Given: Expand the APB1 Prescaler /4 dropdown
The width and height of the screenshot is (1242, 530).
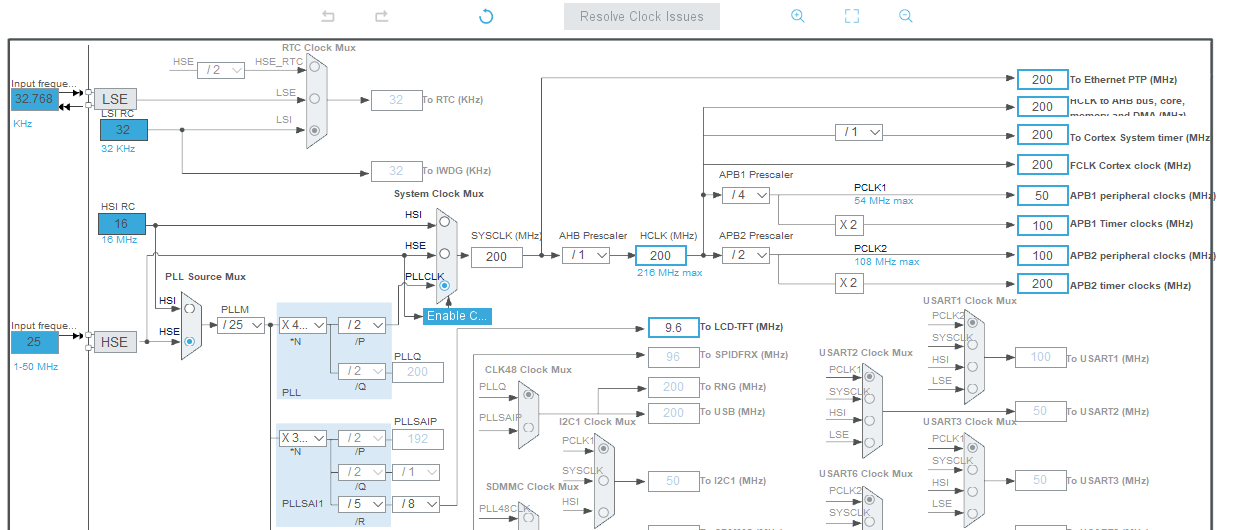Looking at the screenshot, I should click(x=746, y=195).
